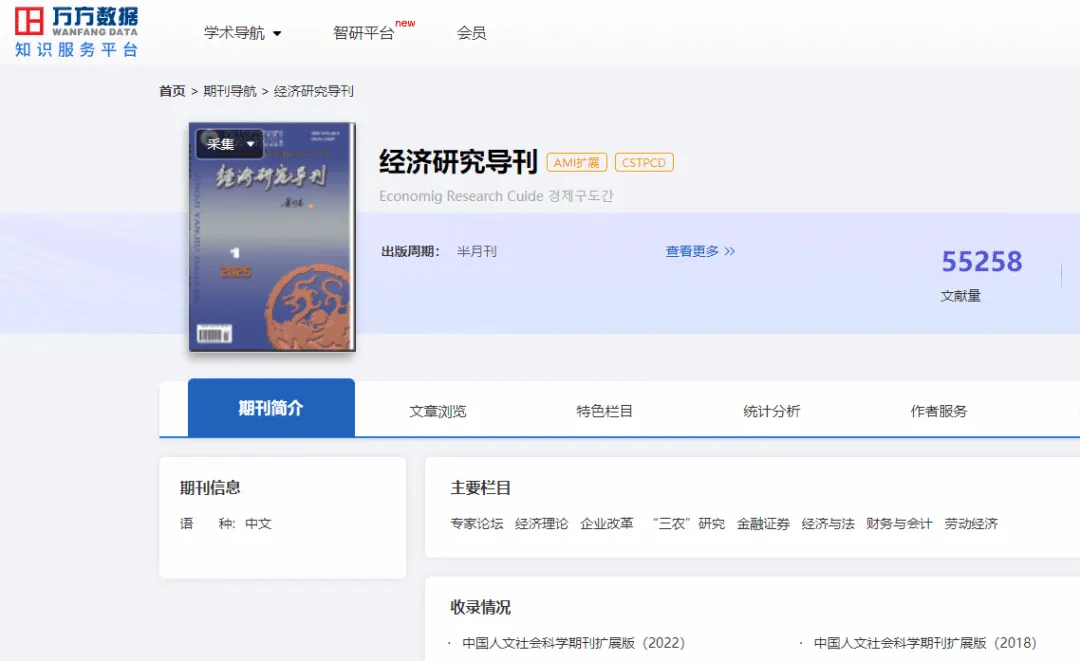The width and height of the screenshot is (1080, 661).
Task: Click the CSTPCD tag badge
Action: click(644, 162)
